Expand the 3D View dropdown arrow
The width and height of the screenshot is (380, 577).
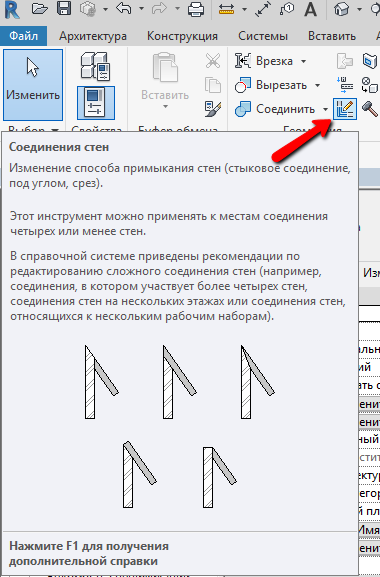tap(359, 9)
